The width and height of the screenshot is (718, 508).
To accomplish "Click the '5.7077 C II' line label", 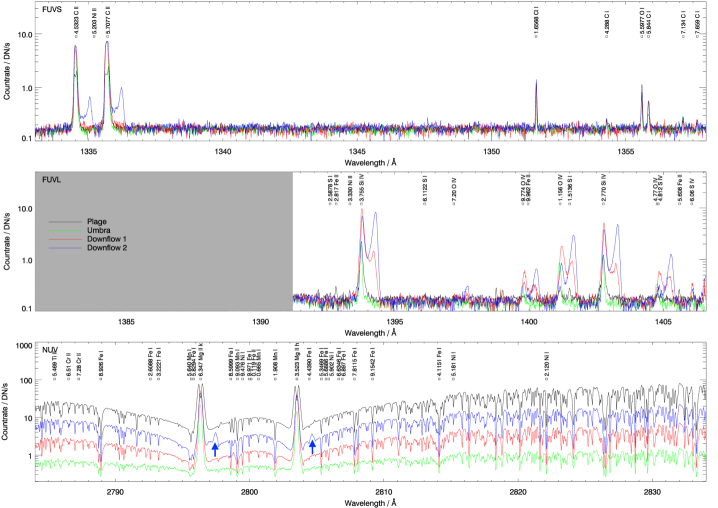I will [x=108, y=20].
